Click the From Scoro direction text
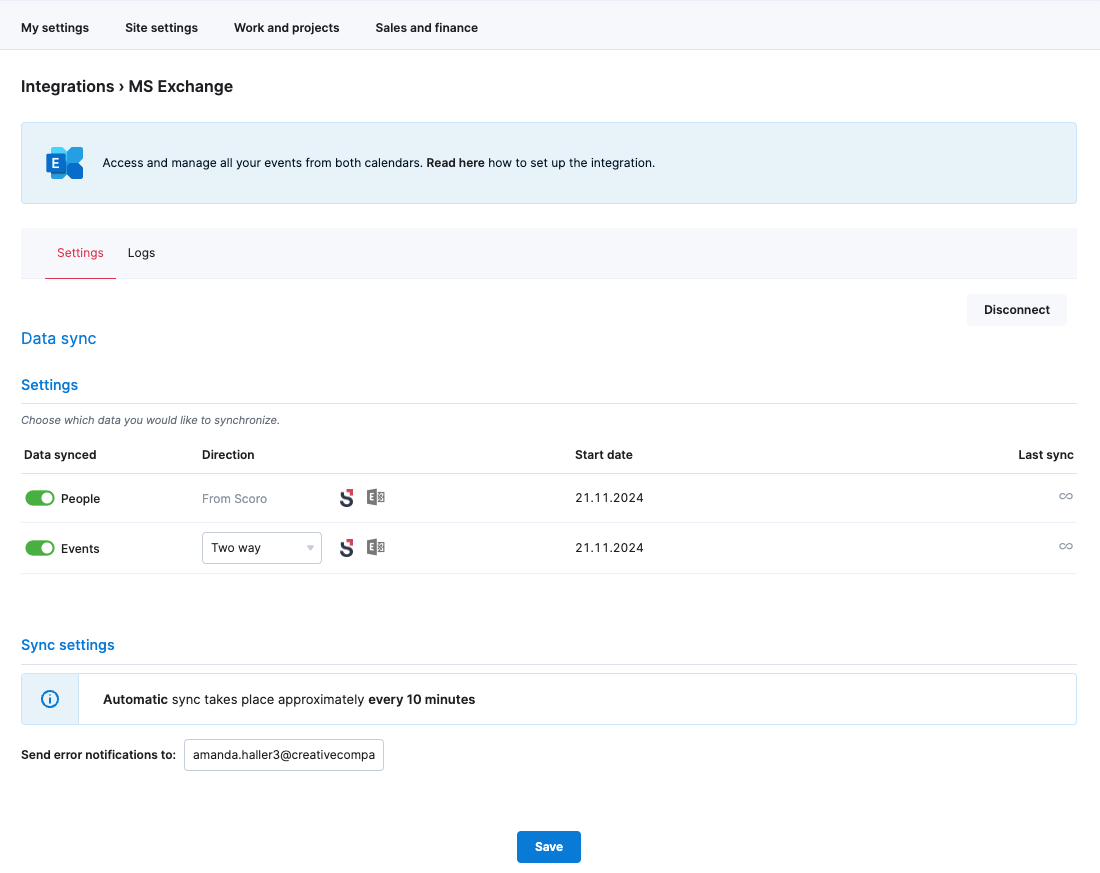1100x873 pixels. [x=234, y=498]
